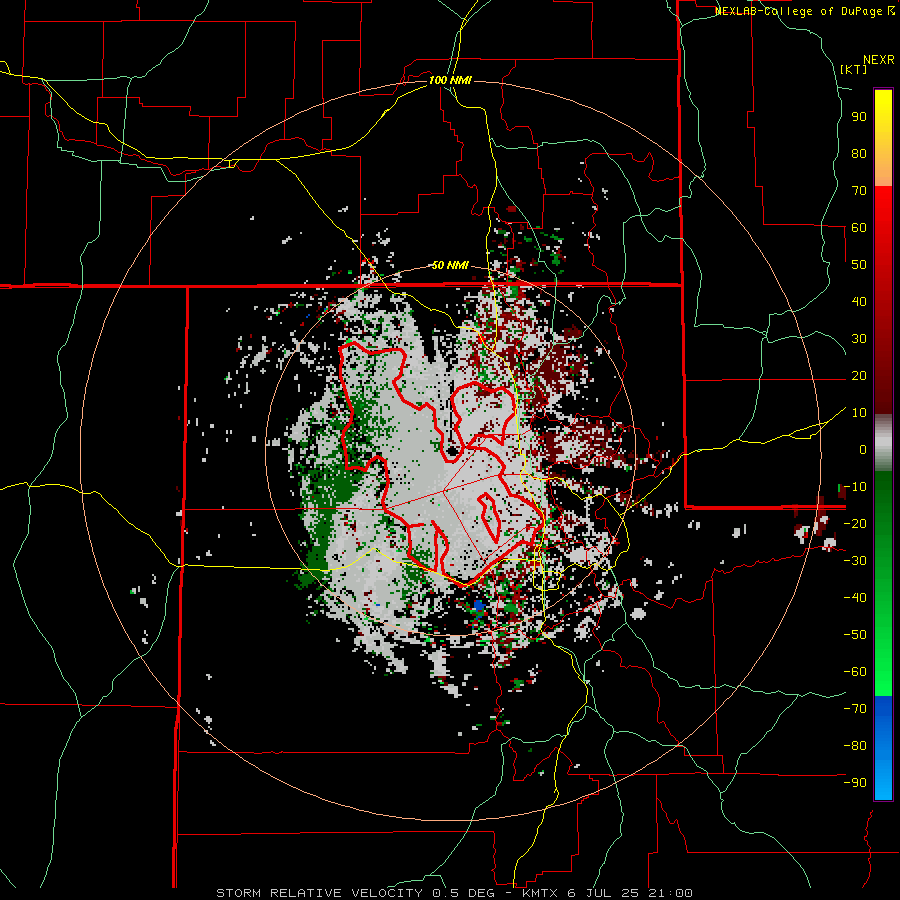Click the -70 value on the scale
900x900 pixels.
click(x=855, y=709)
